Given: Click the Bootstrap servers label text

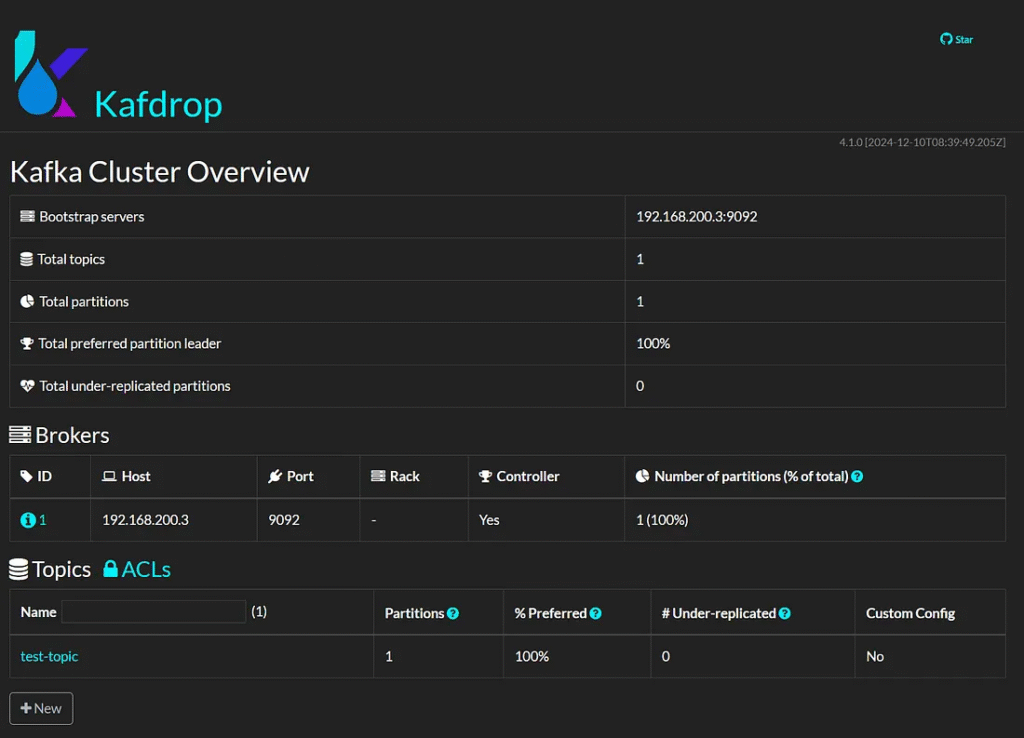Looking at the screenshot, I should pos(92,217).
